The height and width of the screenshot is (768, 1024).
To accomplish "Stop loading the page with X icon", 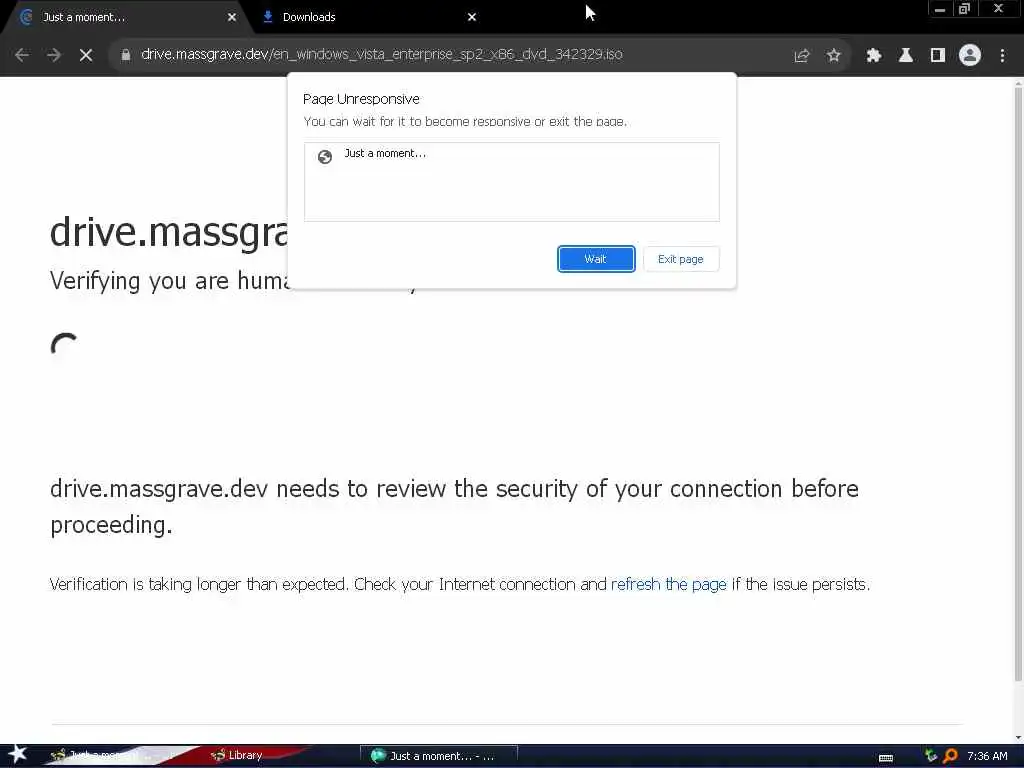I will (x=86, y=55).
